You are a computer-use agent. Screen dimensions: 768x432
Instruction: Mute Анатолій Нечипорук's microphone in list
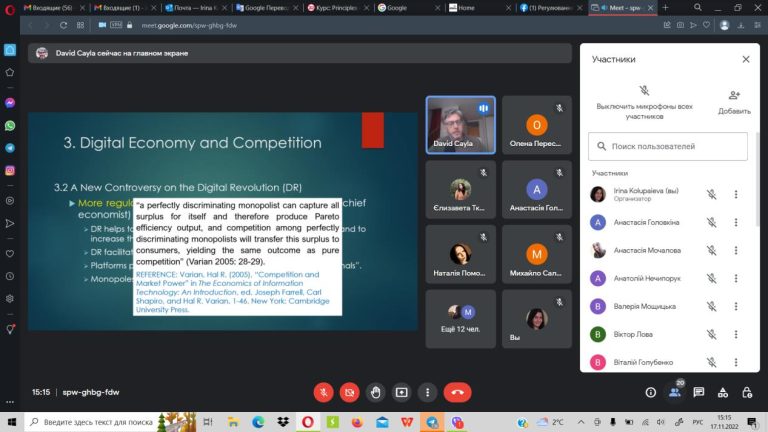click(x=712, y=278)
